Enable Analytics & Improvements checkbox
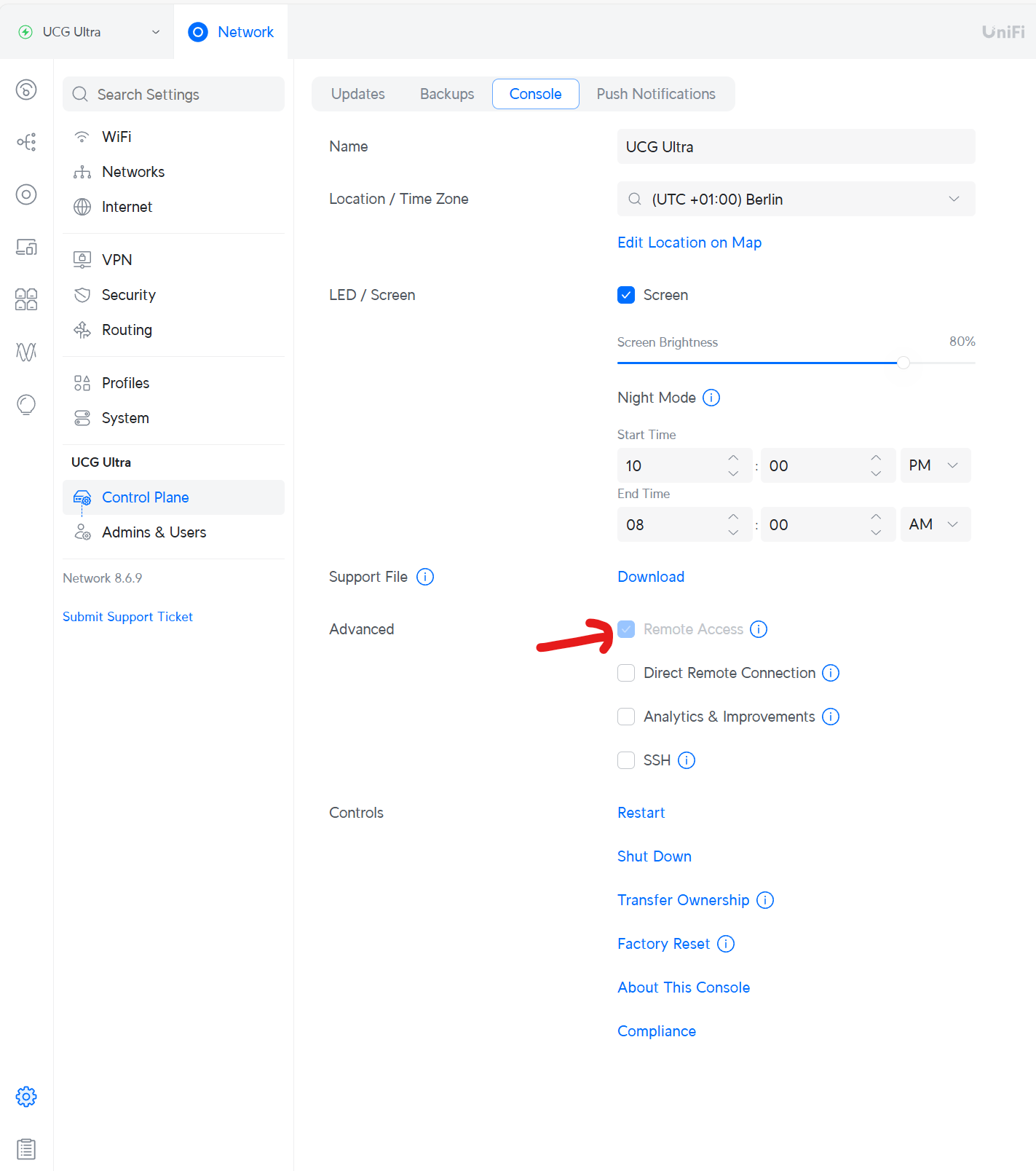This screenshot has width=1036, height=1171. (x=626, y=717)
